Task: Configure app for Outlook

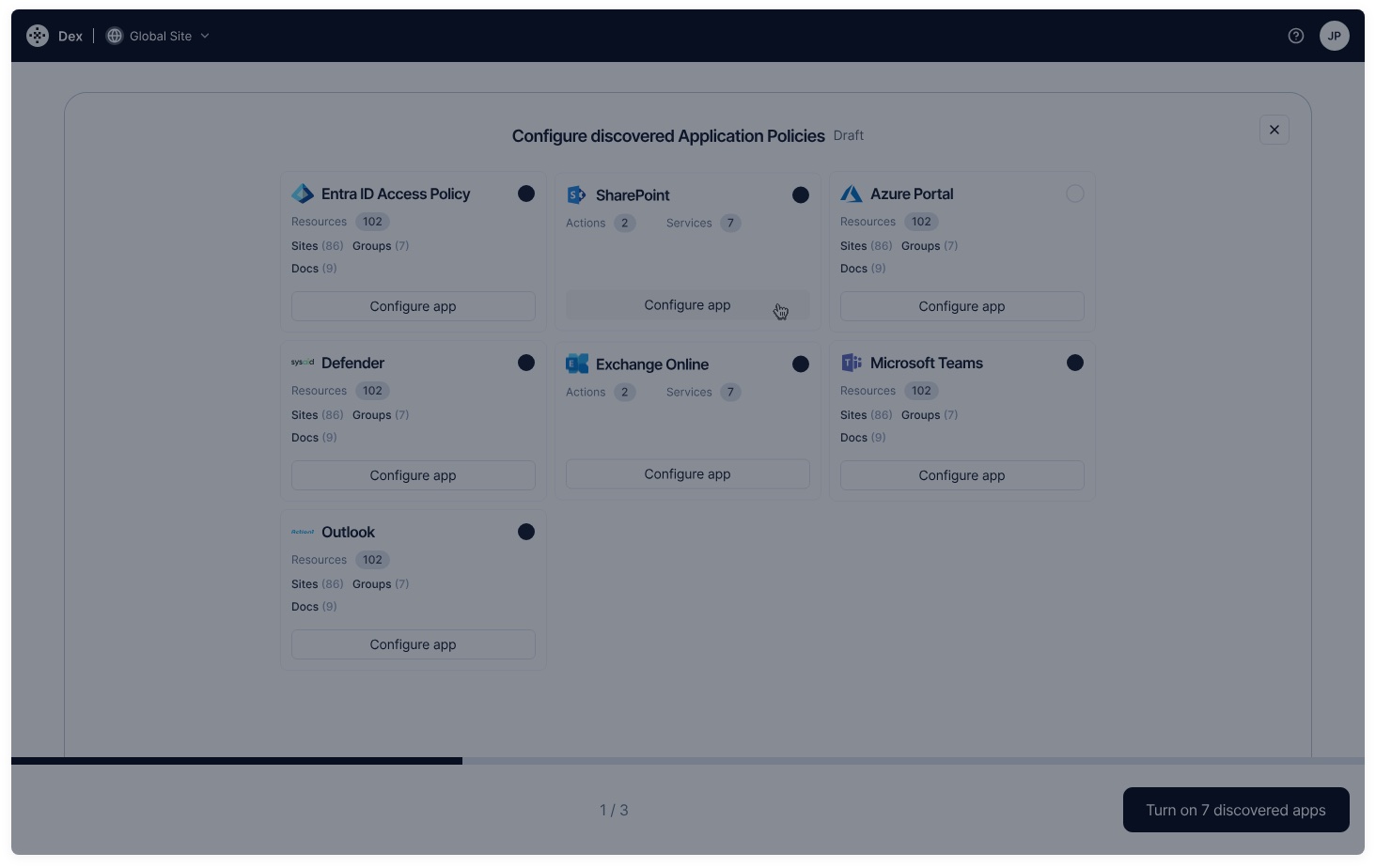Action: tap(414, 644)
